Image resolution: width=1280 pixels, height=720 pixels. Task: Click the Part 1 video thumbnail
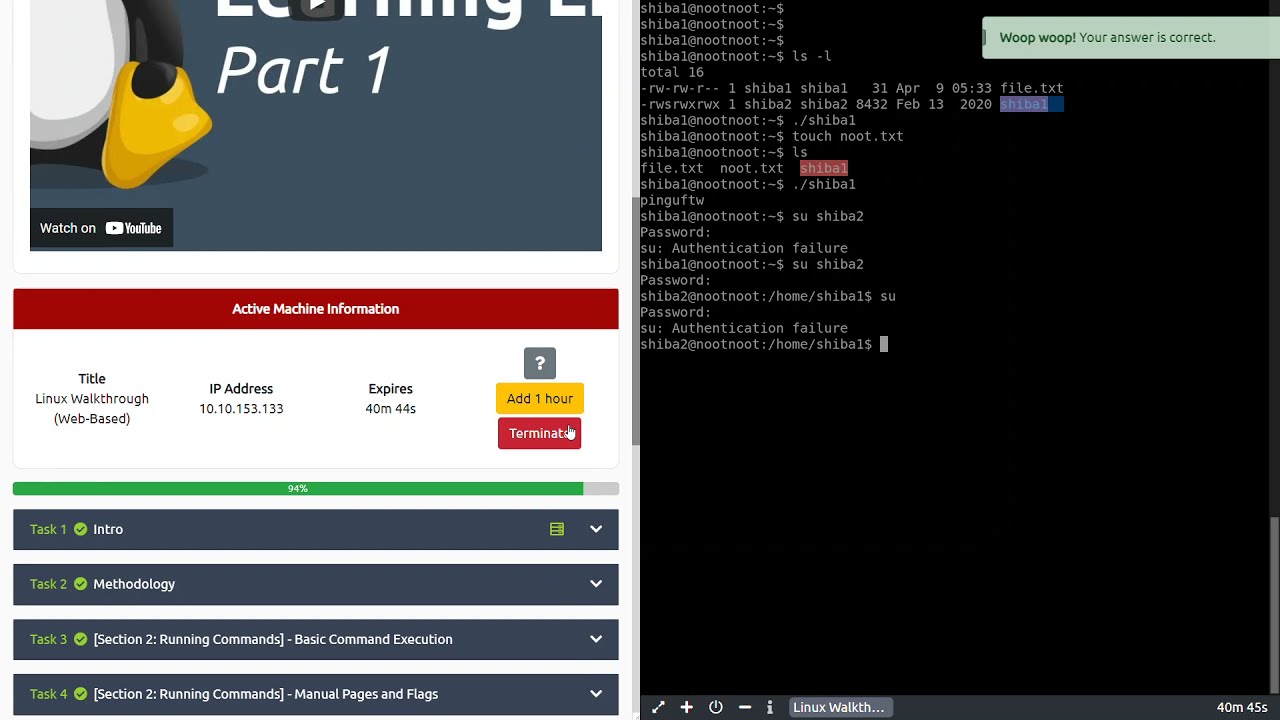pyautogui.click(x=316, y=125)
